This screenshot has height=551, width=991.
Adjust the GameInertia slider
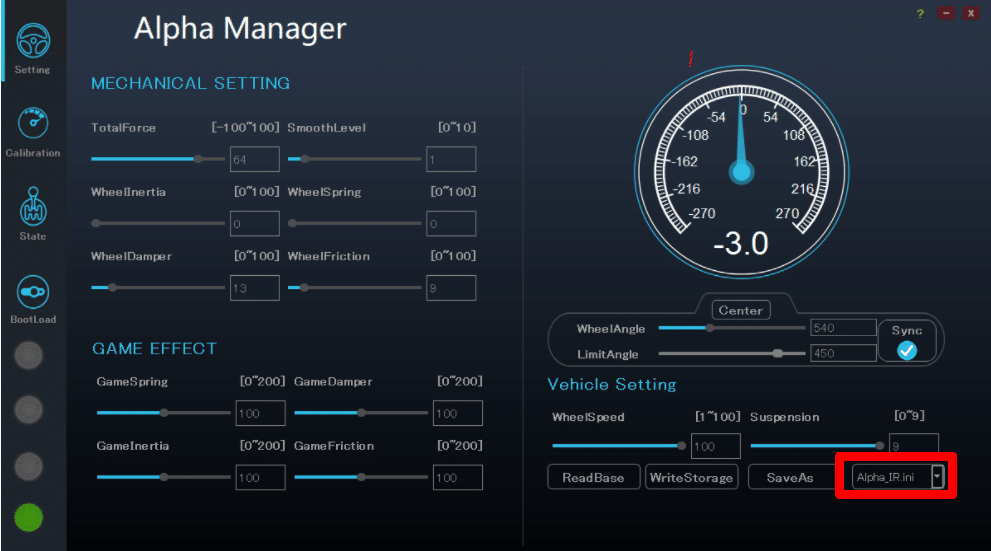point(164,477)
